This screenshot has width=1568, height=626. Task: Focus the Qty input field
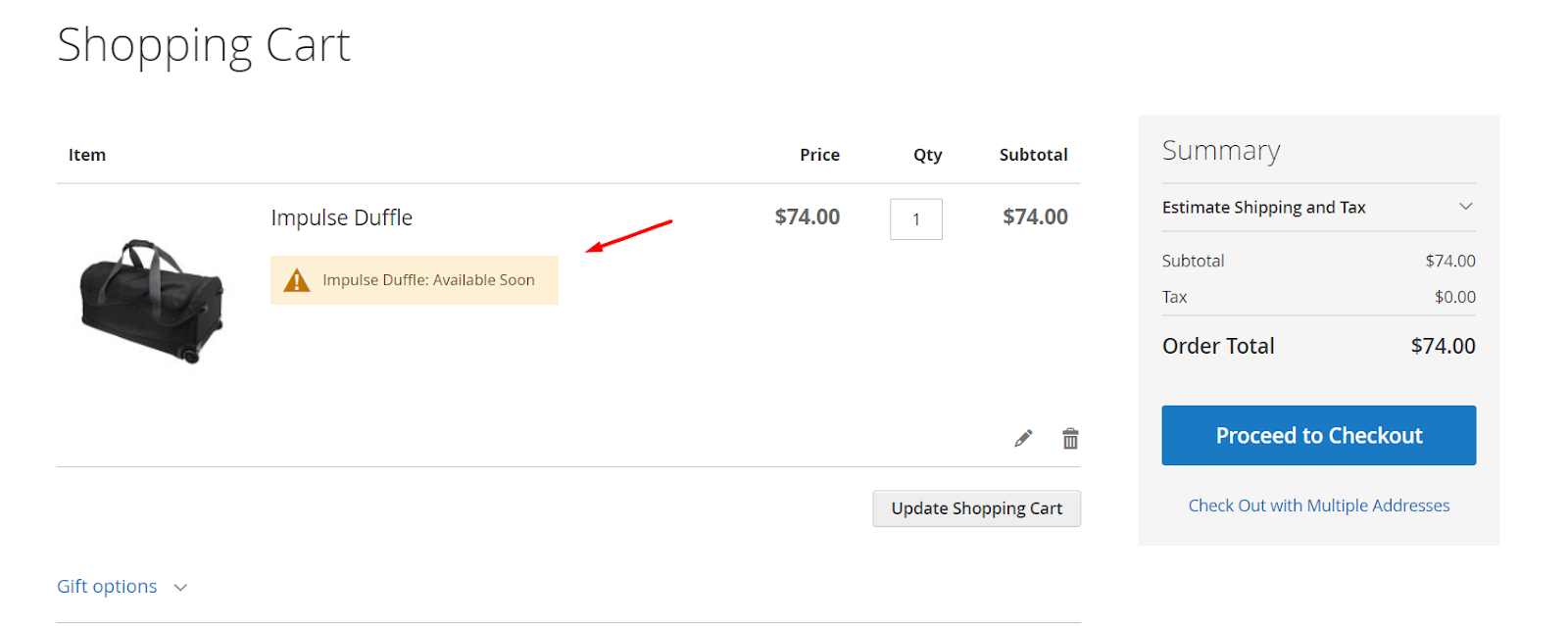[915, 219]
